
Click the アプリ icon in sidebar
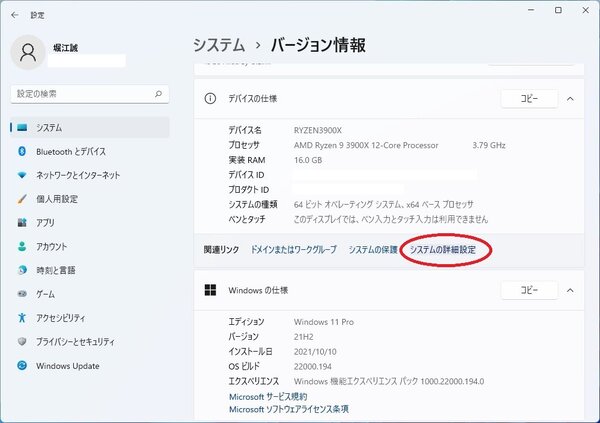point(22,222)
